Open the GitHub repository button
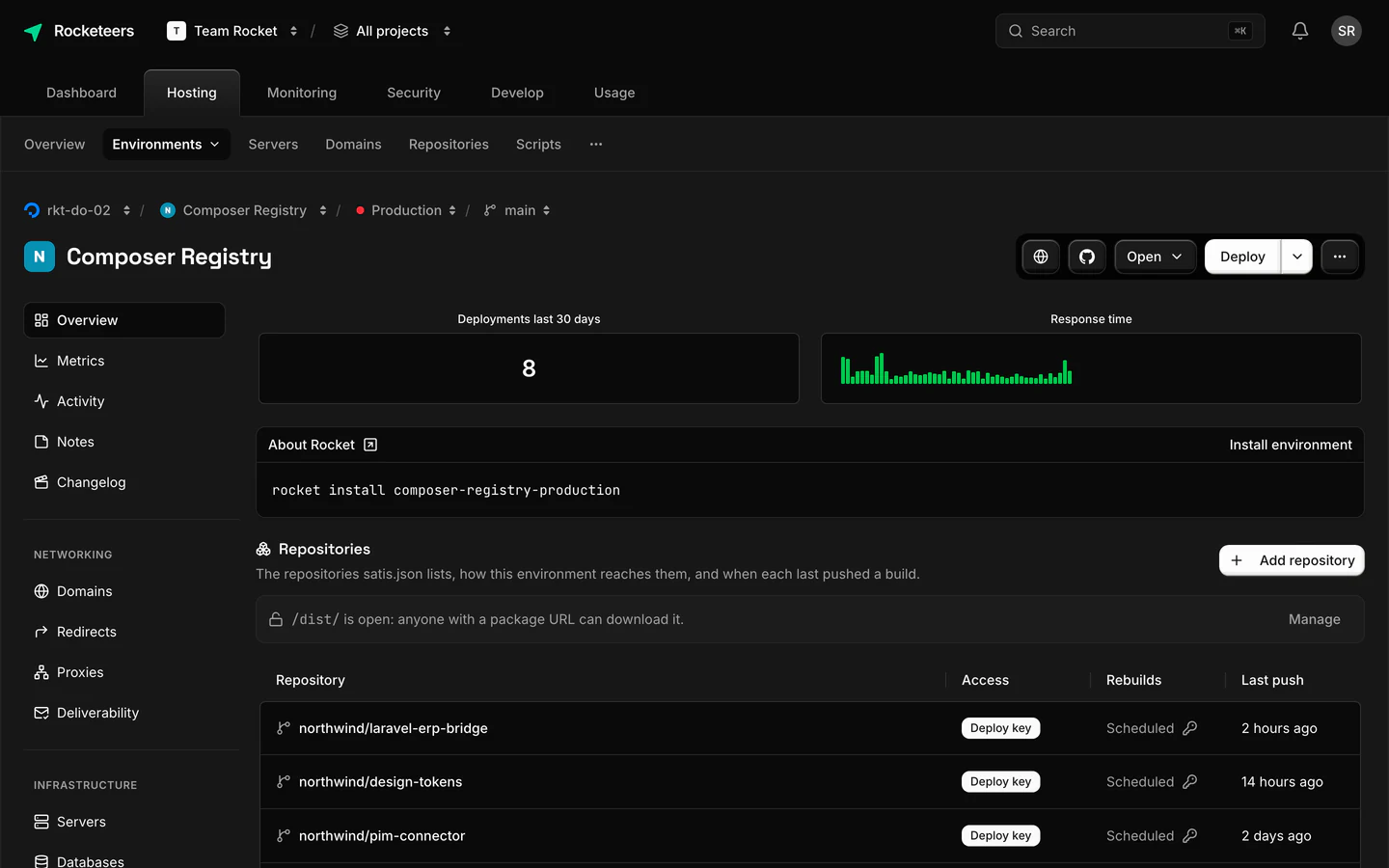The width and height of the screenshot is (1389, 868). [x=1087, y=257]
